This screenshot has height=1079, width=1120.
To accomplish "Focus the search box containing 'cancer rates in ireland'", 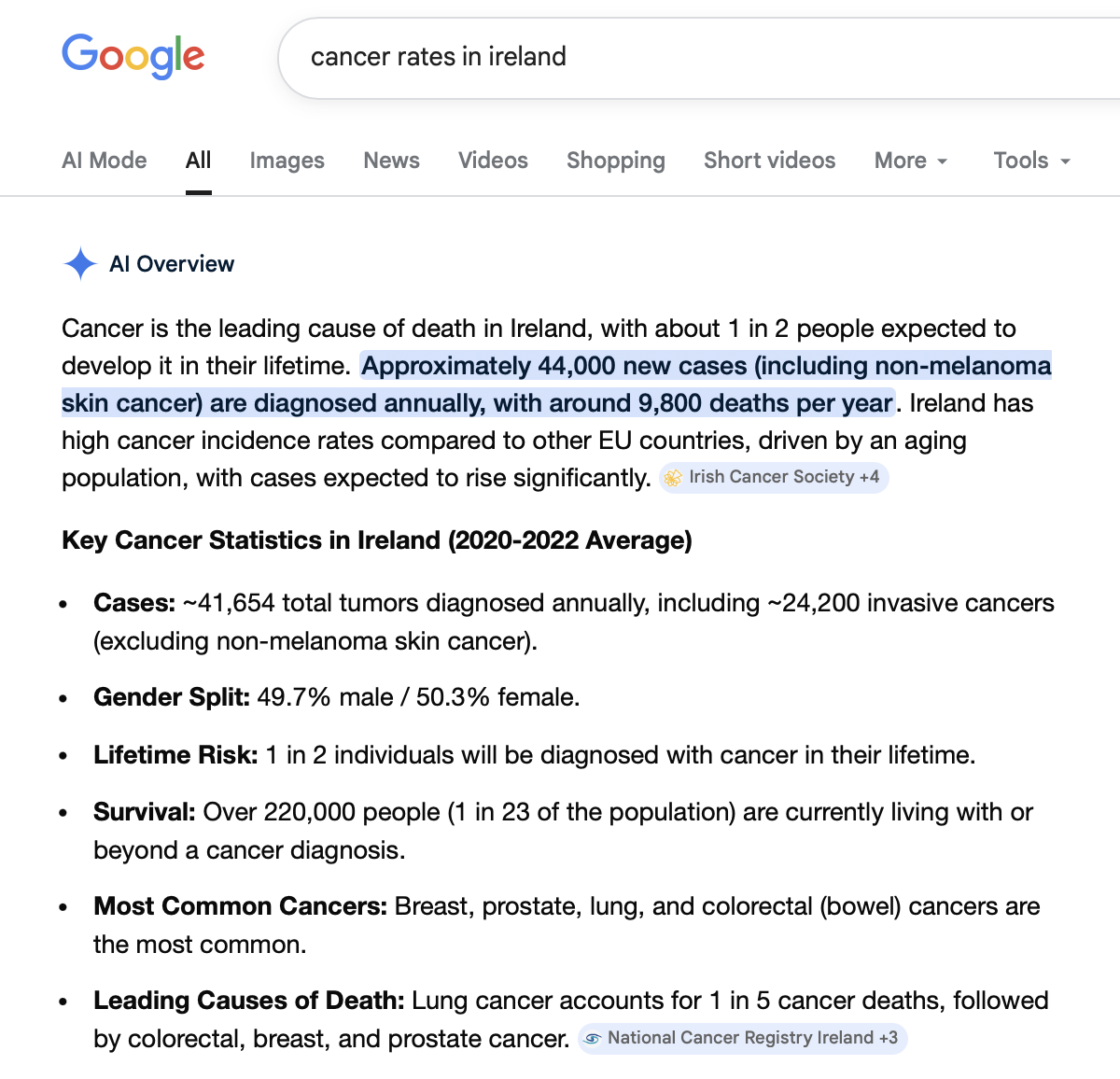I will 653,57.
